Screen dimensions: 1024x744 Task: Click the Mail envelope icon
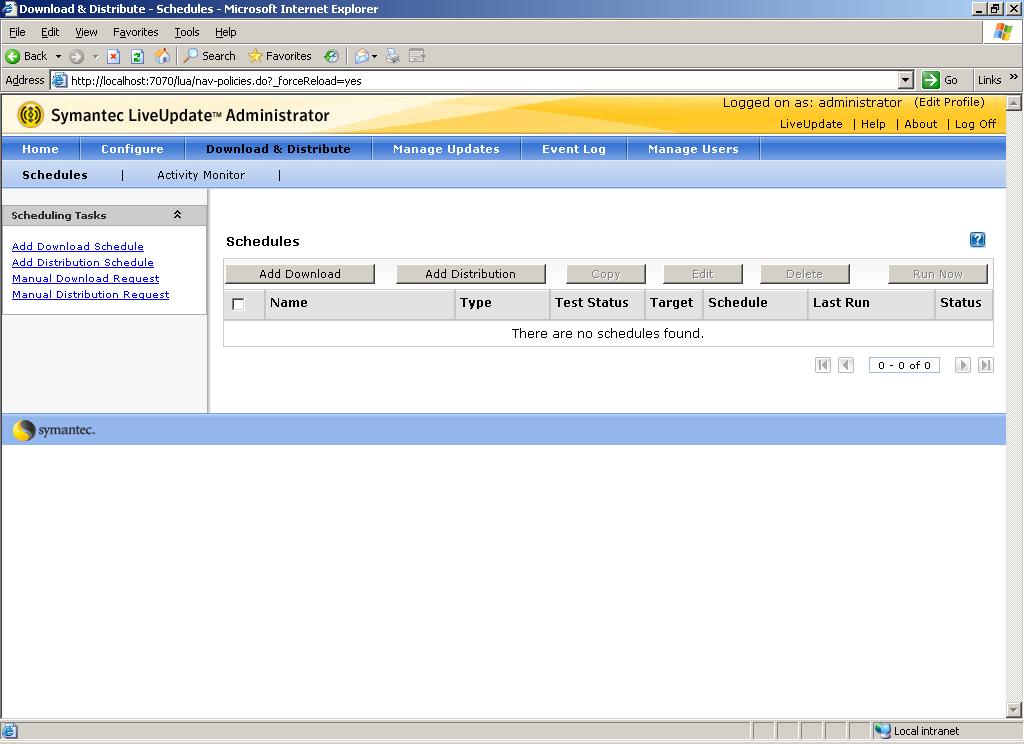coord(361,56)
